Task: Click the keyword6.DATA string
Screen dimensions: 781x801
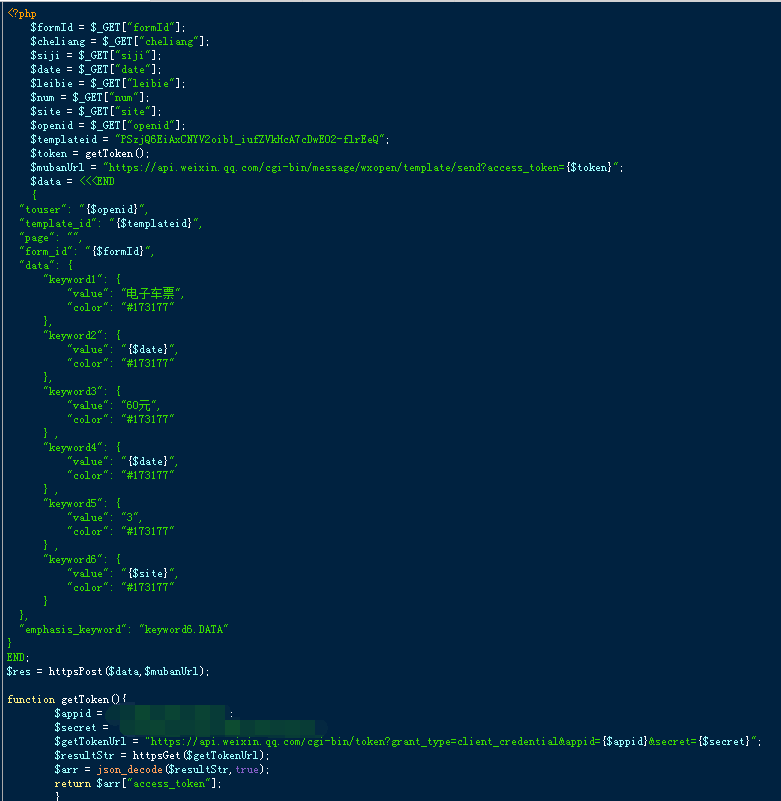Action: 184,630
